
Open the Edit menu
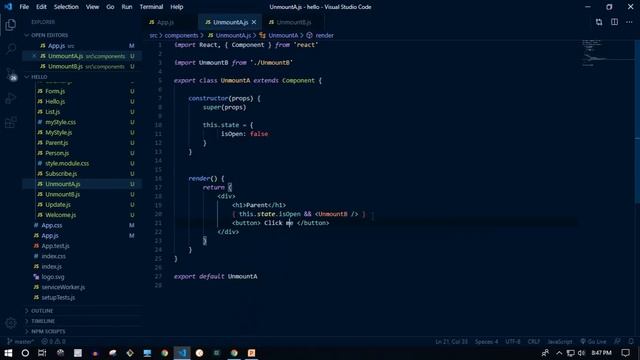pos(41,7)
